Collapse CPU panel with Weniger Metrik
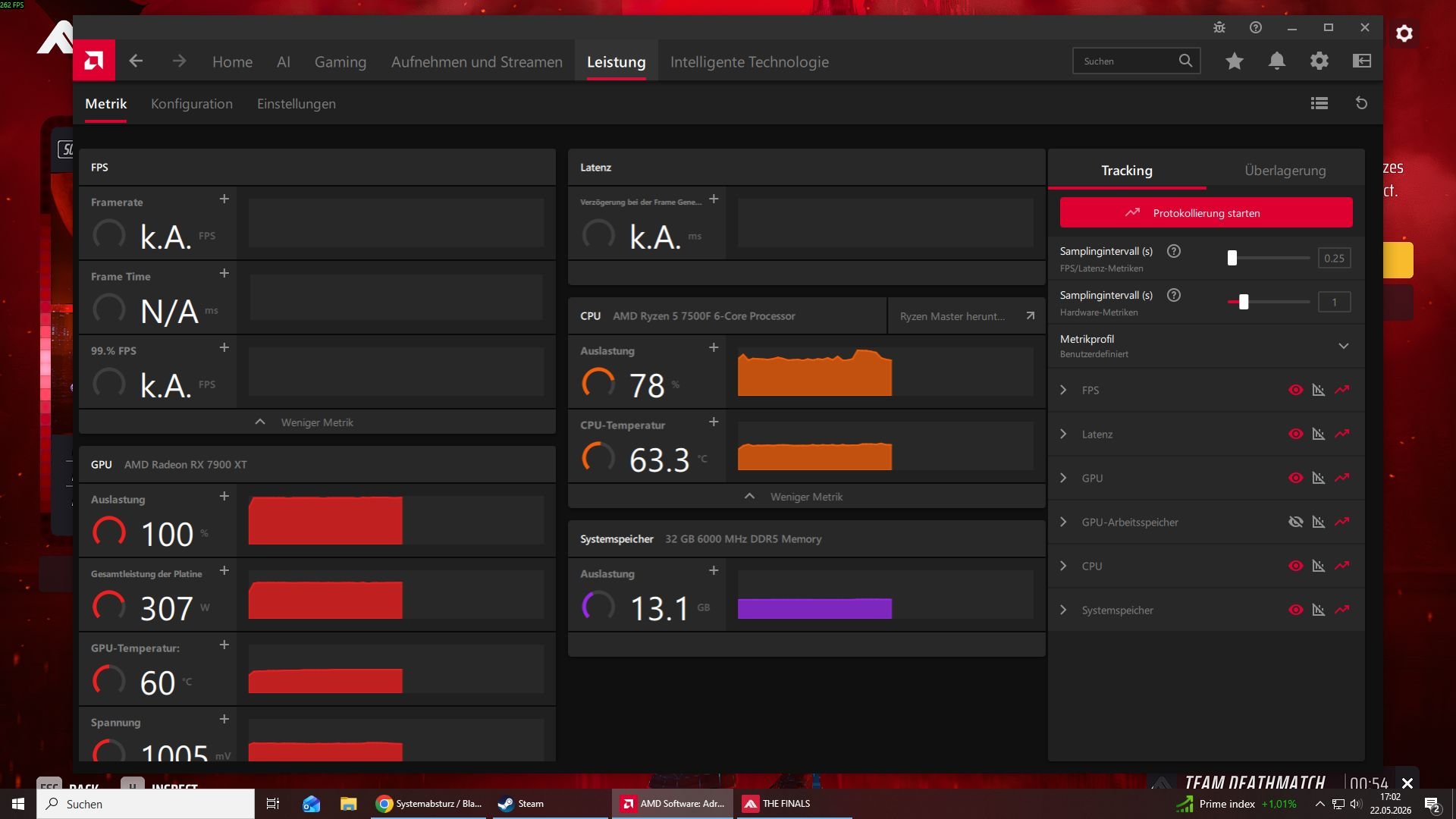This screenshot has width=1456, height=819. click(x=806, y=497)
